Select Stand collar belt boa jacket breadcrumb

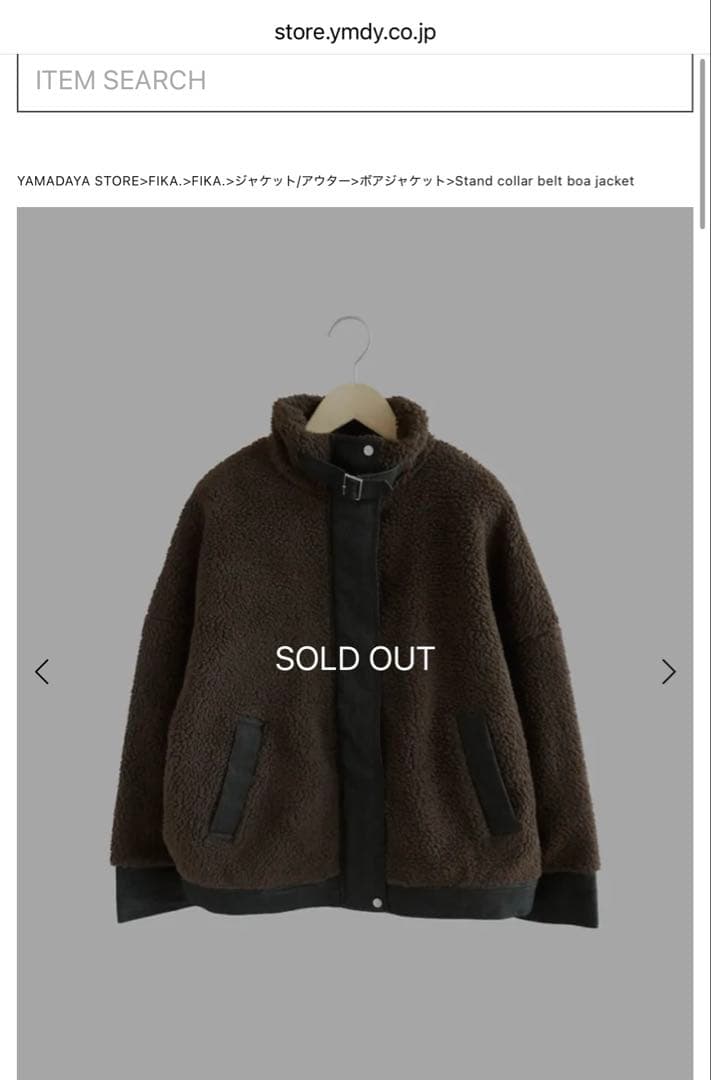coord(544,181)
